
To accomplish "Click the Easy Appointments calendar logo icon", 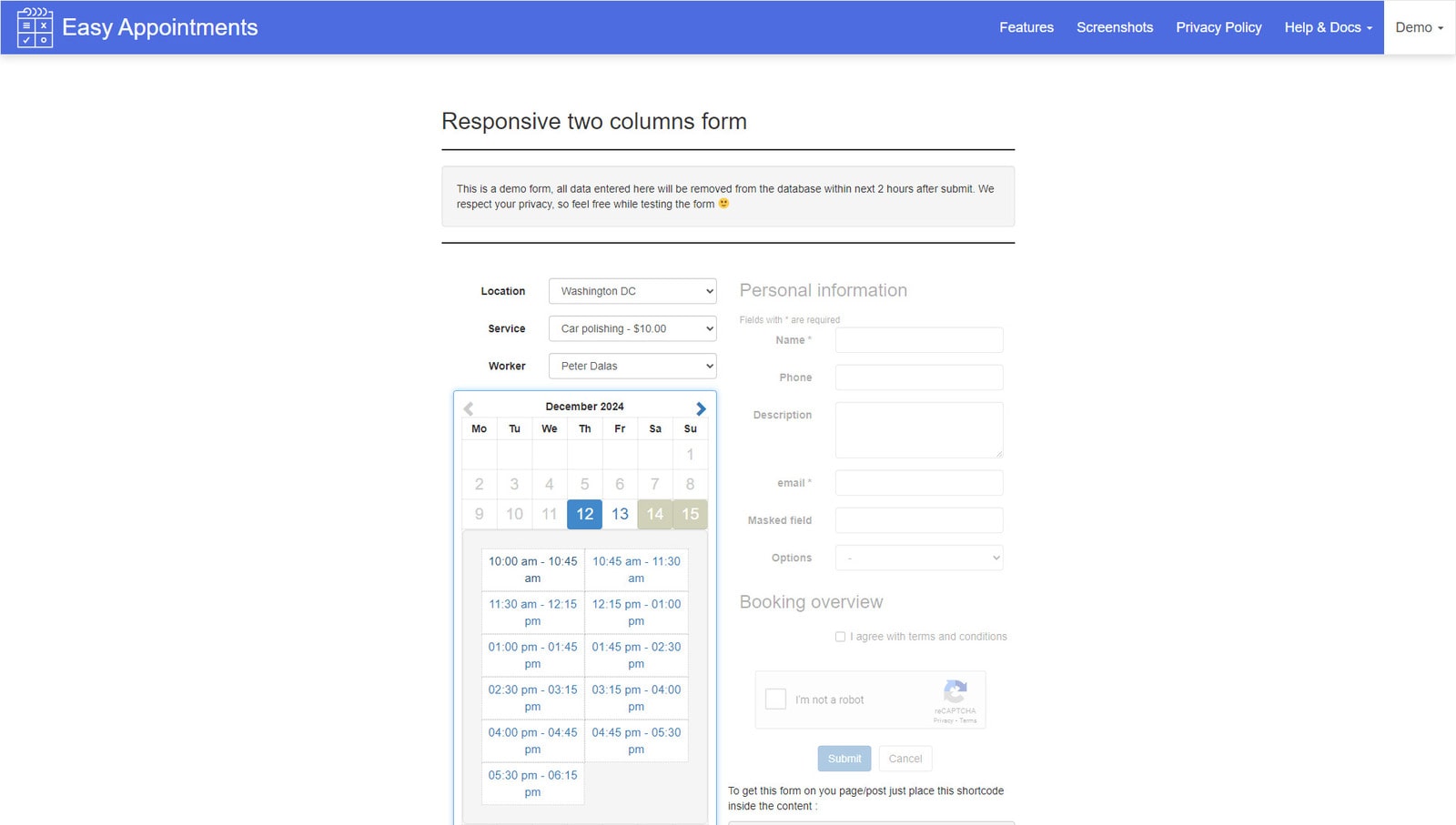I will [35, 27].
